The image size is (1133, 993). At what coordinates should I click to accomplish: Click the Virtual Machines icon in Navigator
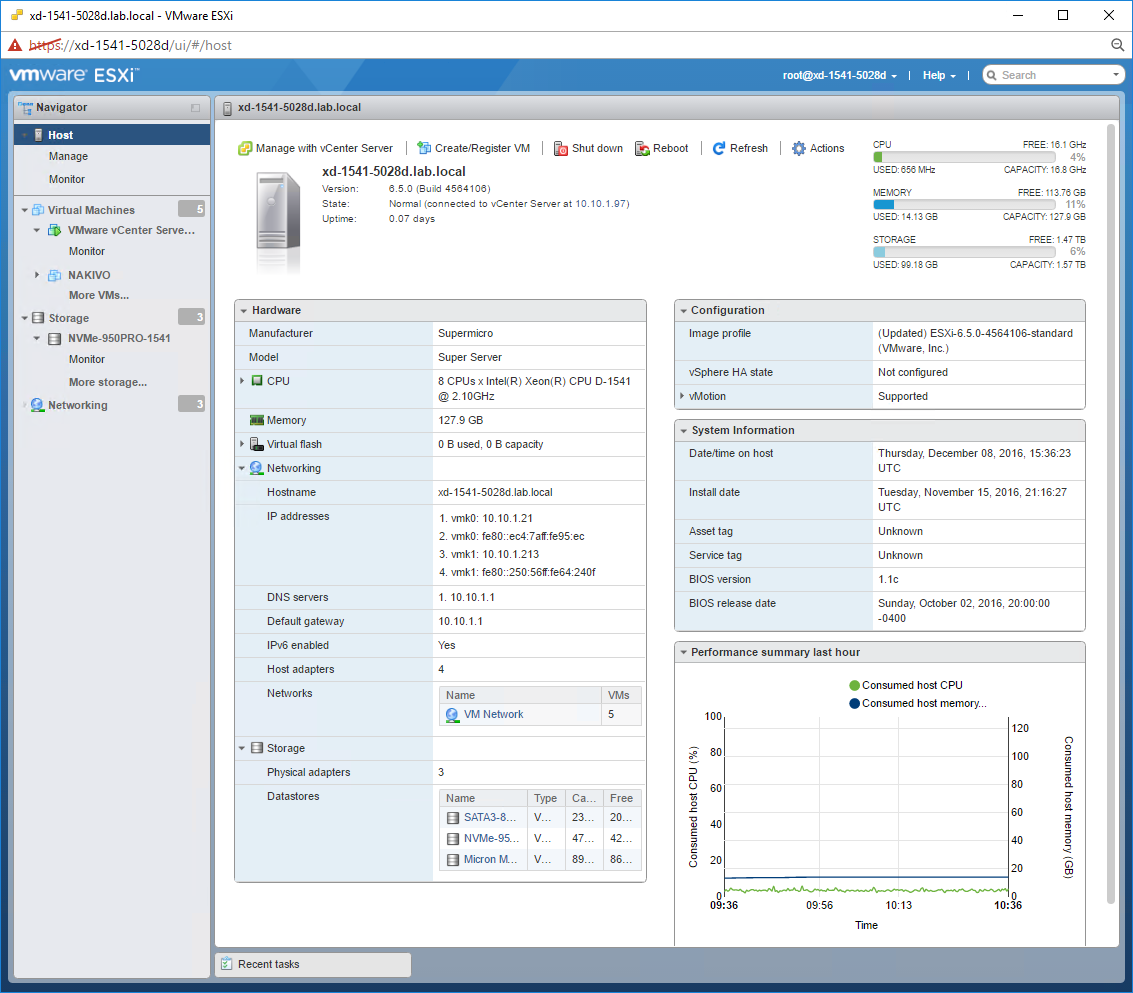coord(38,210)
